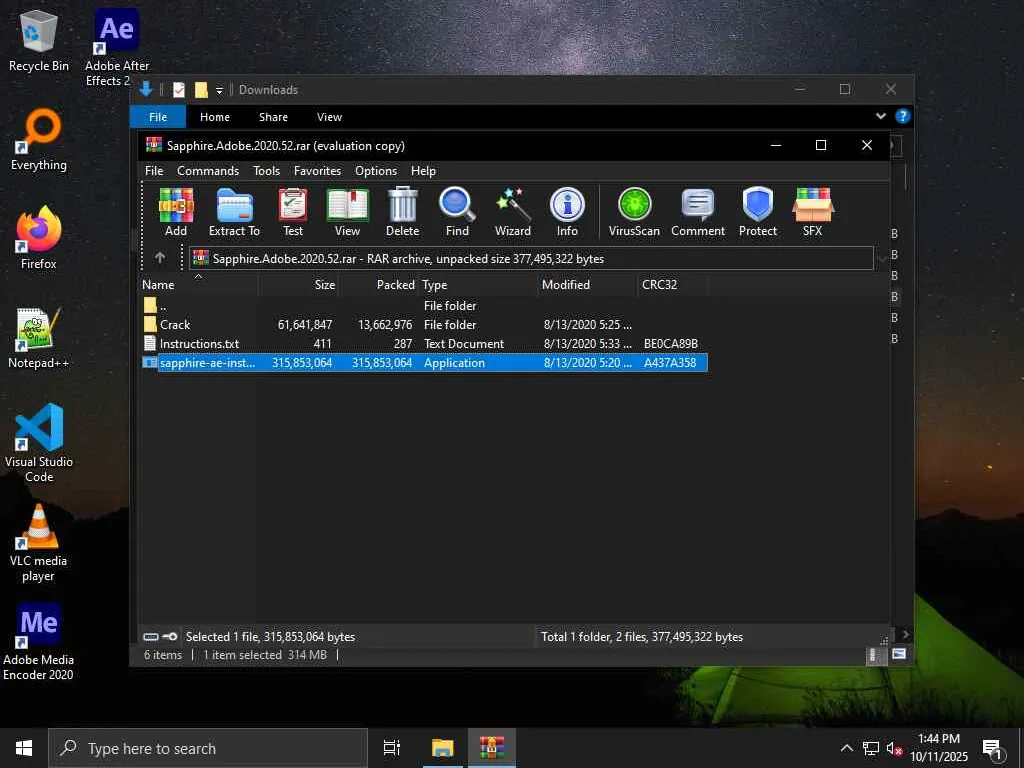
Task: Sort by the Type column header
Action: pos(478,285)
